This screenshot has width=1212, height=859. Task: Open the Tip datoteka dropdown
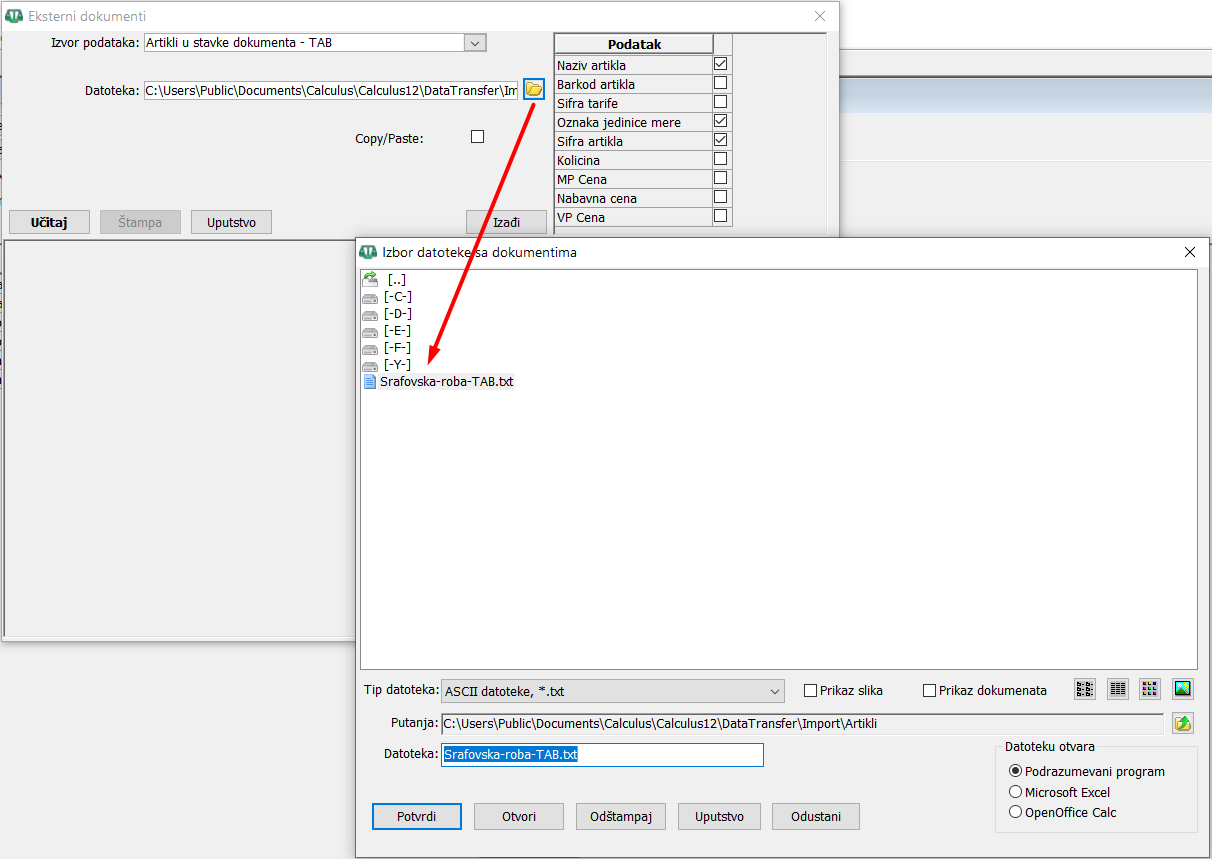[x=776, y=691]
